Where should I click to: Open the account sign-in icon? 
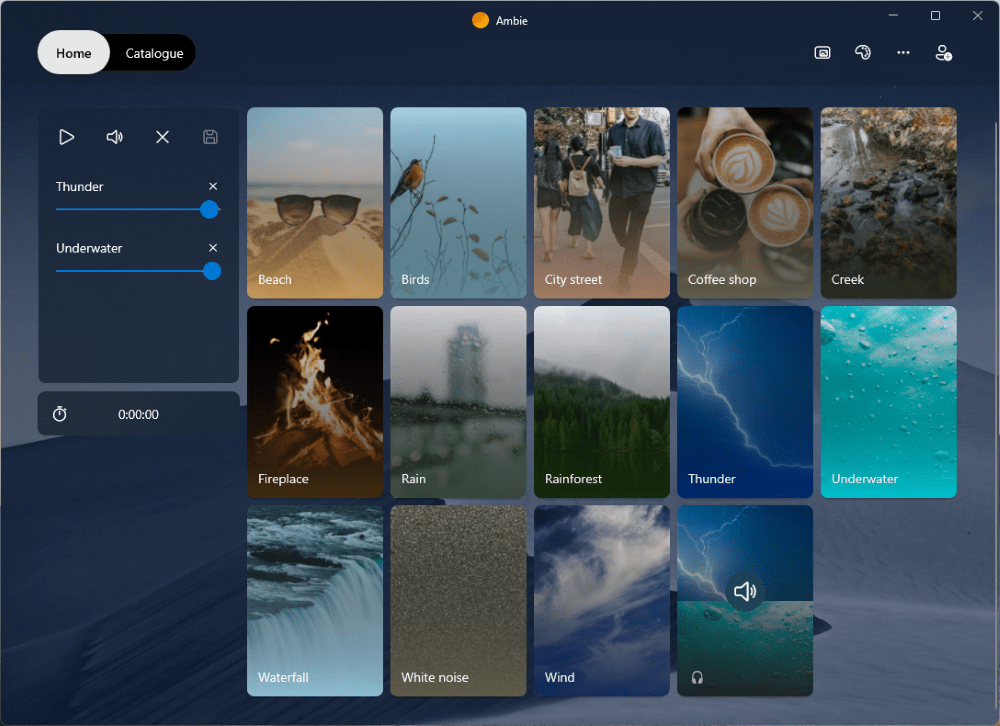point(943,53)
